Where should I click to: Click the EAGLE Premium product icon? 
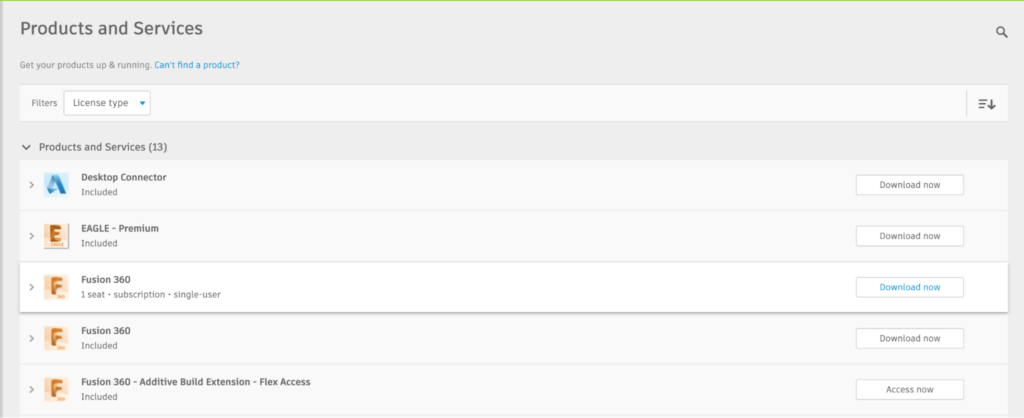(x=56, y=236)
